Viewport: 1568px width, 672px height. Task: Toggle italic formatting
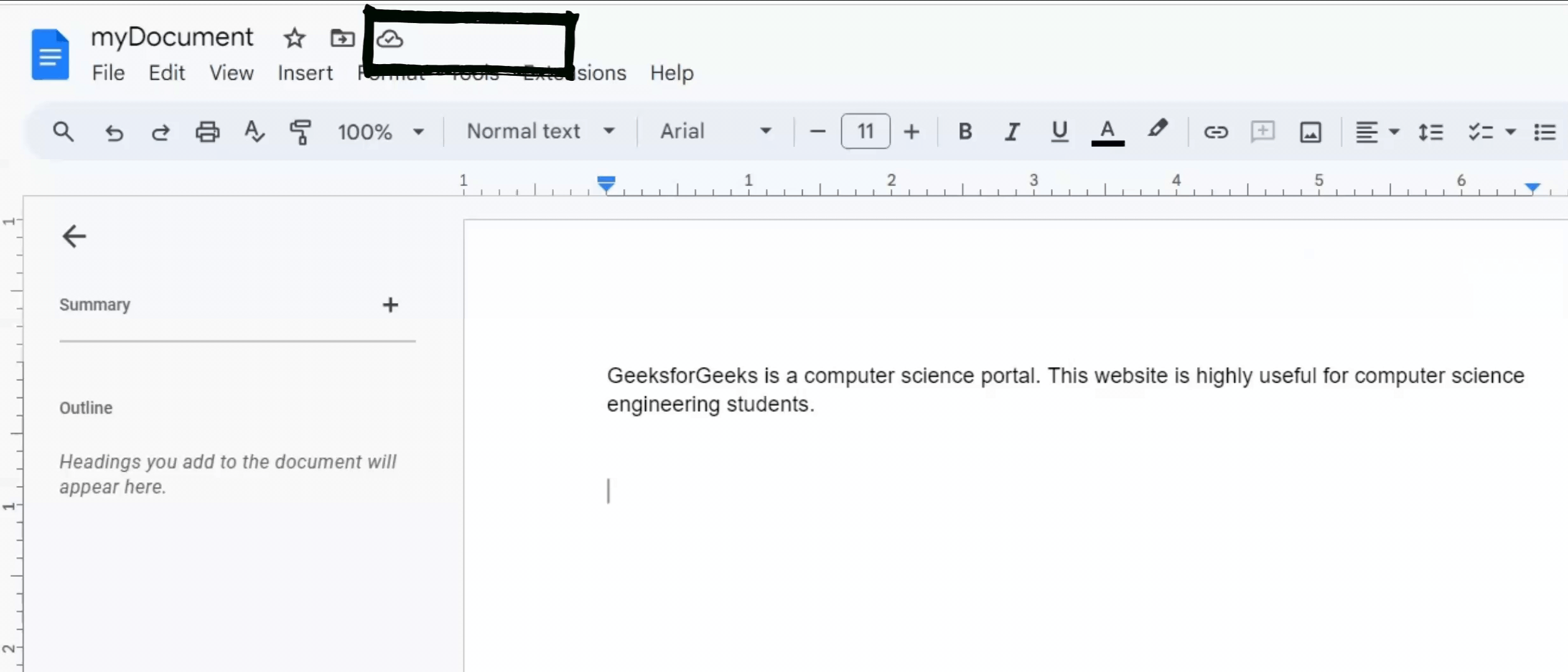coord(1012,132)
